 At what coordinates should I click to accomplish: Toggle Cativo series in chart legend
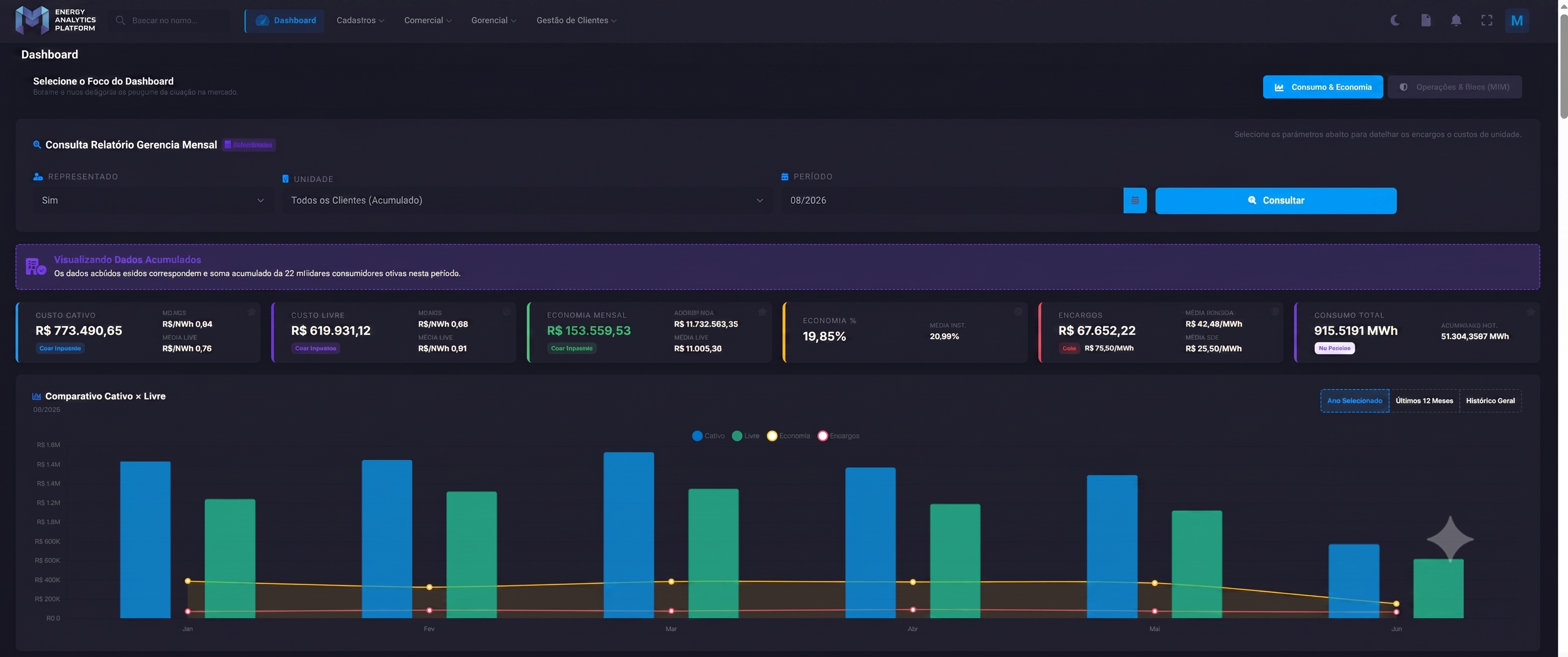709,436
